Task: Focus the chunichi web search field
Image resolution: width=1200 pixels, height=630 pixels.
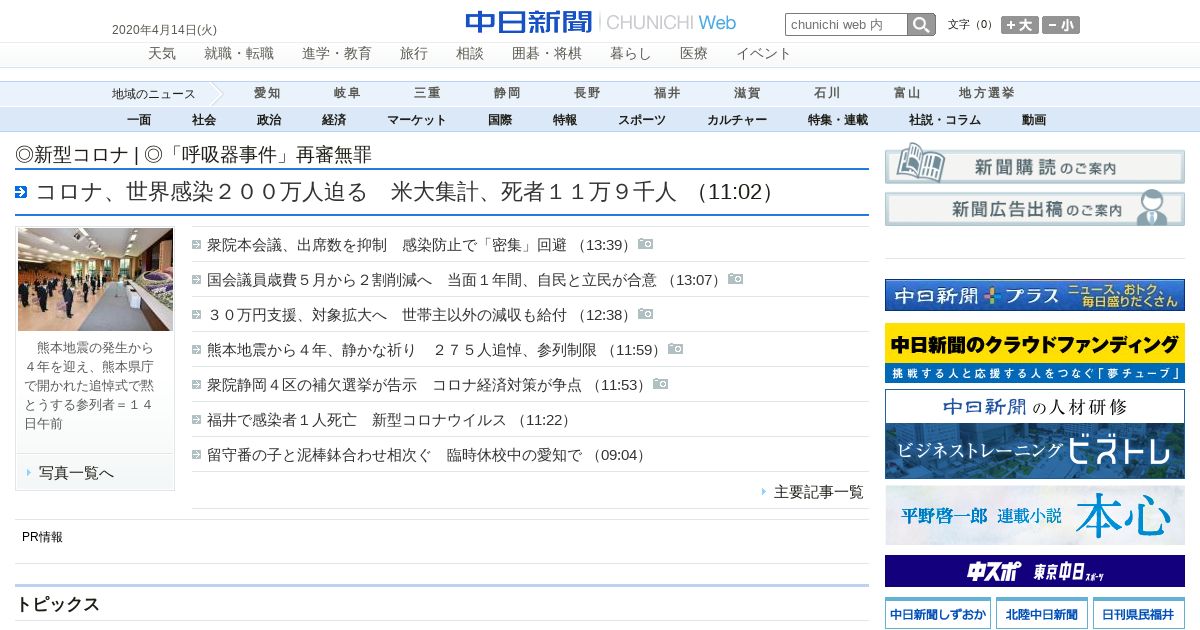Action: [x=846, y=24]
